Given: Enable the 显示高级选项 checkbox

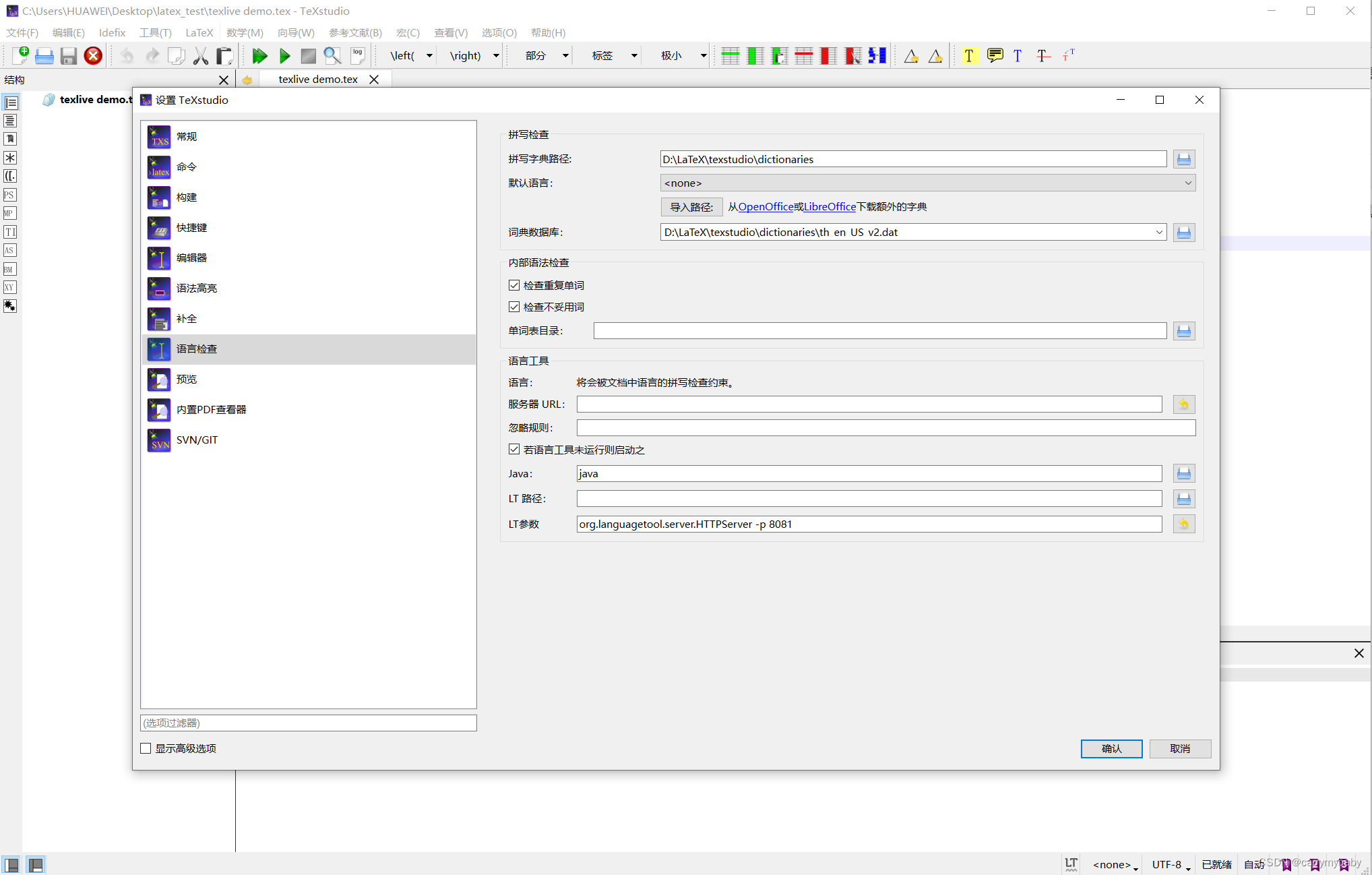Looking at the screenshot, I should coord(146,748).
